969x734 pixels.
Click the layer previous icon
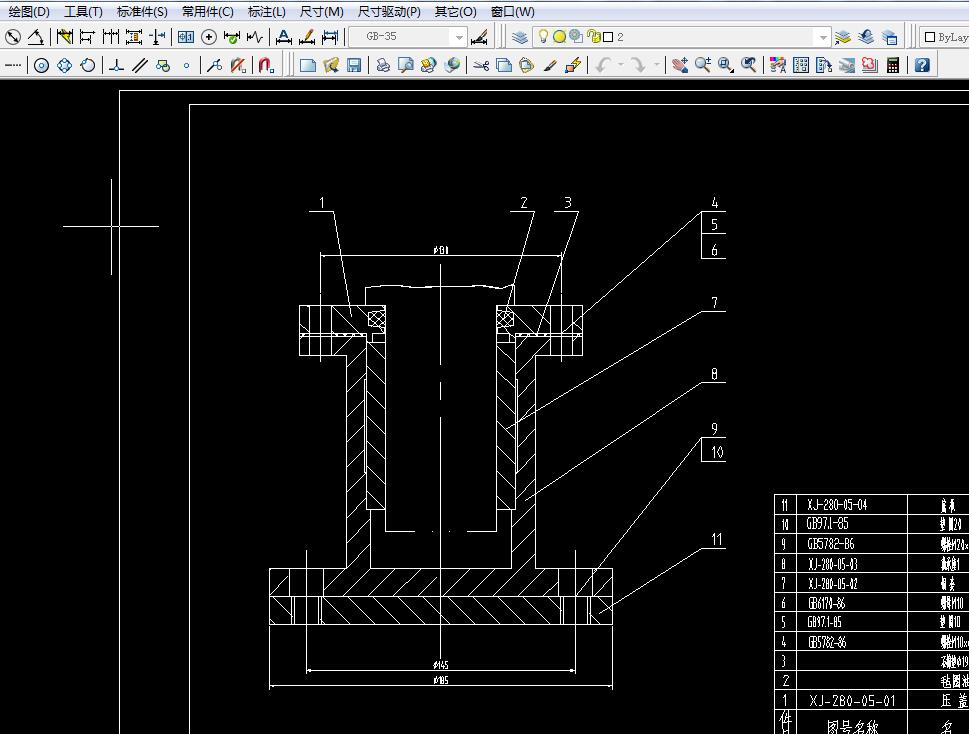click(866, 37)
